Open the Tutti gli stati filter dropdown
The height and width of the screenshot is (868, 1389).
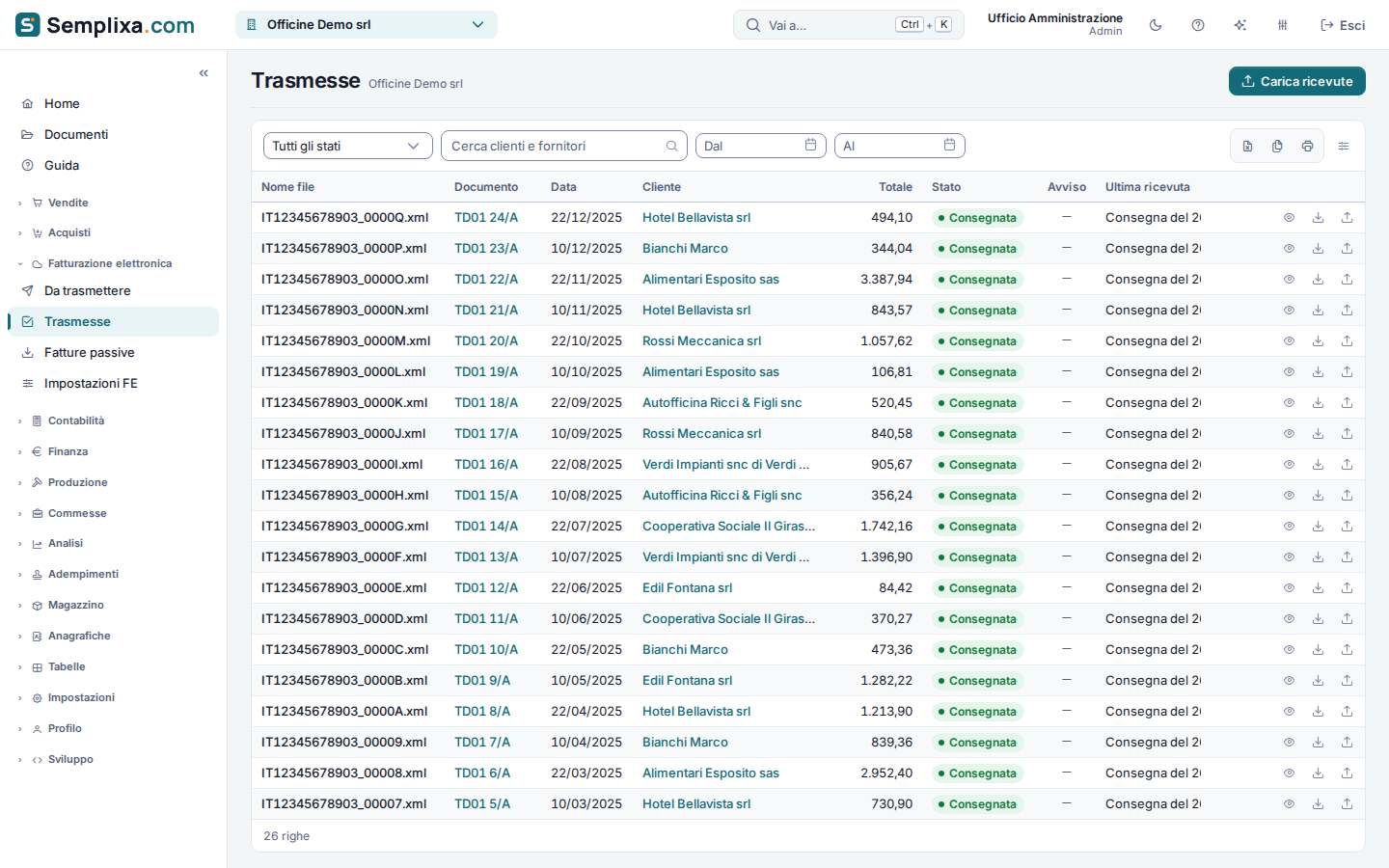348,146
